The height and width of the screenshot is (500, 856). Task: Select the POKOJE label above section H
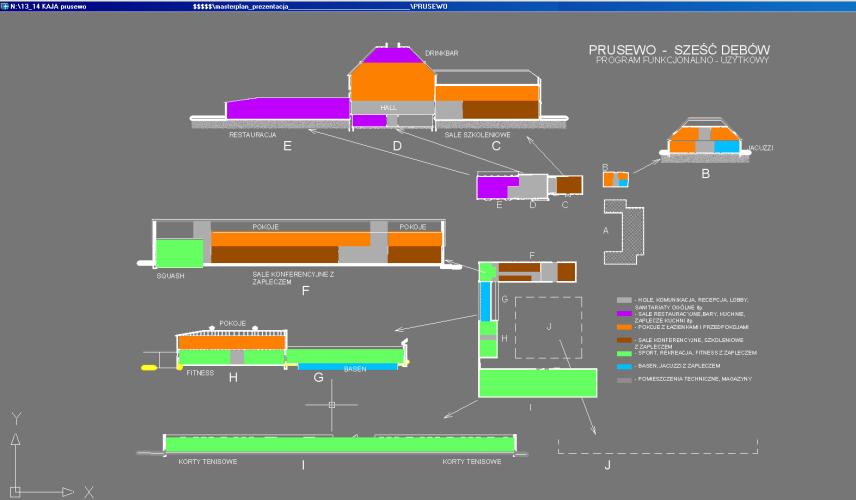232,323
